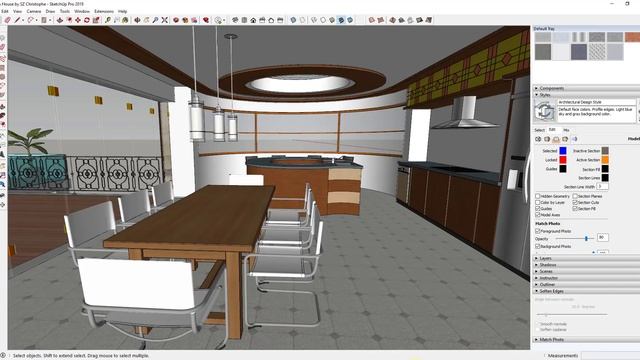Screen dimensions: 640x360
Task: Uncheck the Guides checkbox
Action: coord(538,209)
